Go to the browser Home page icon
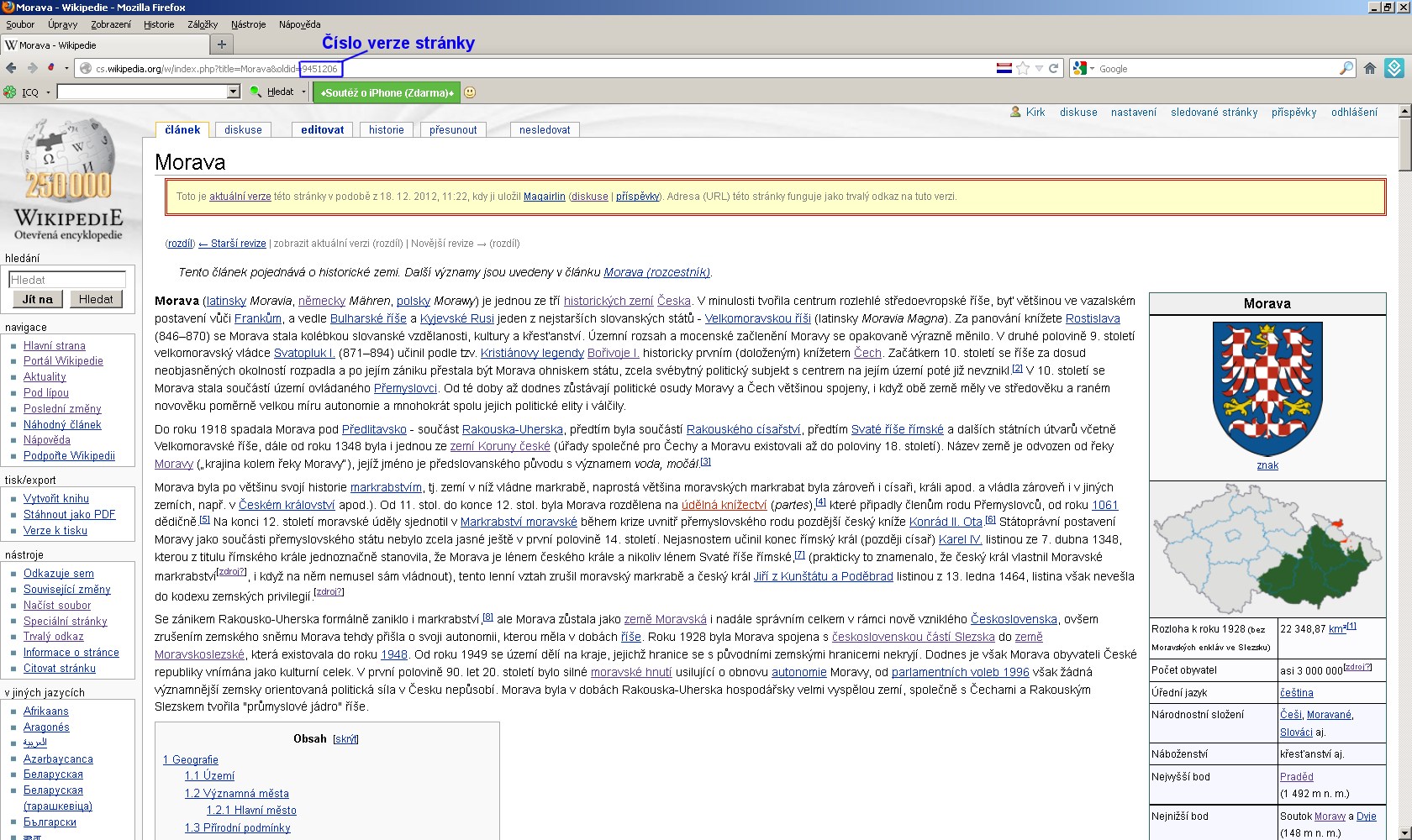This screenshot has height=840, width=1412. tap(1370, 69)
